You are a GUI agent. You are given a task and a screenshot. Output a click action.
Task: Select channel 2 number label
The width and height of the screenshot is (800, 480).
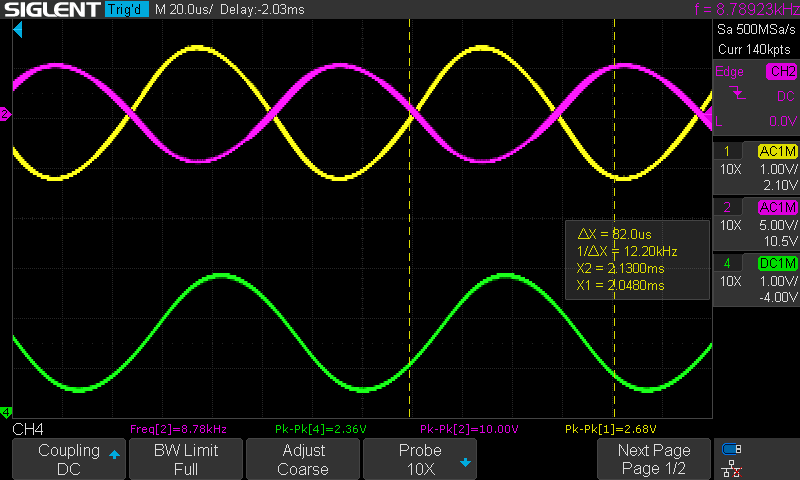(727, 207)
